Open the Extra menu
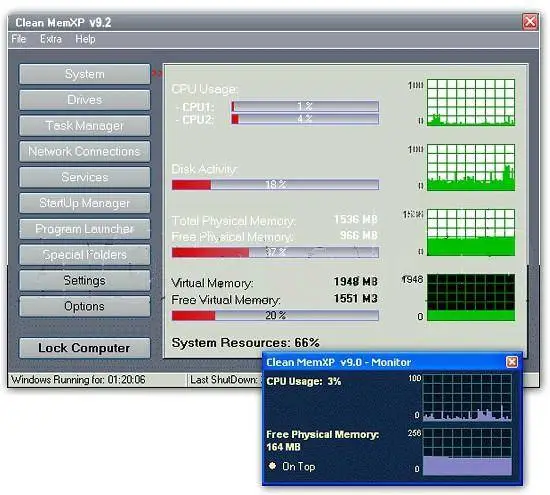The image size is (550, 495). (x=51, y=39)
